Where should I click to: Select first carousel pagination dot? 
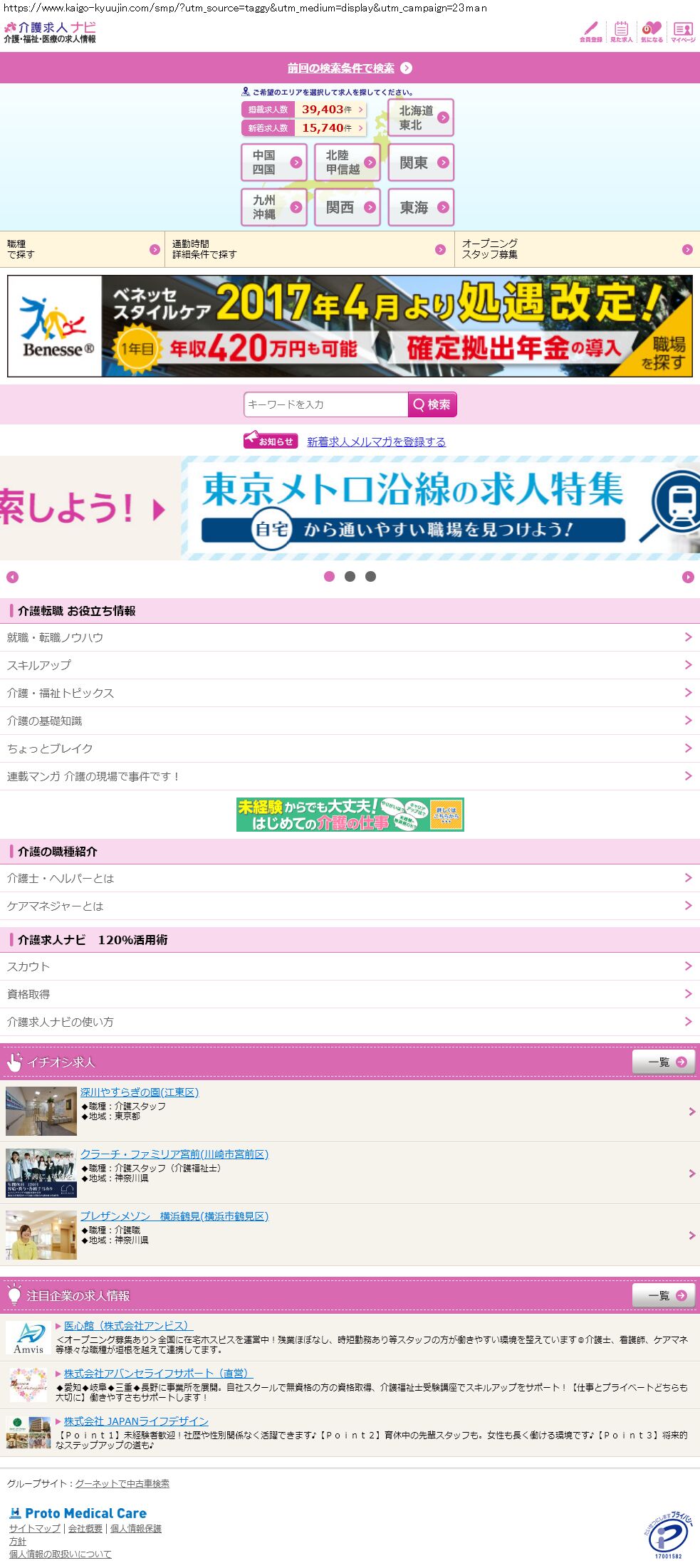tap(329, 577)
